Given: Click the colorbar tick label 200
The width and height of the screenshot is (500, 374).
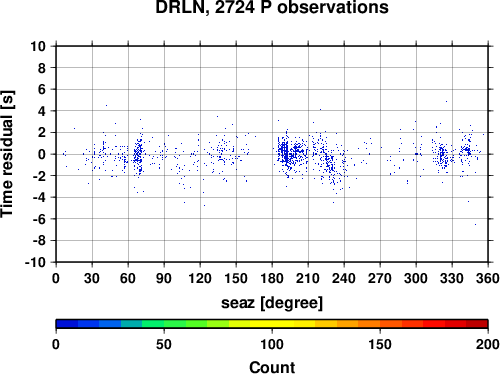Looking at the screenshot, I should (x=488, y=344).
